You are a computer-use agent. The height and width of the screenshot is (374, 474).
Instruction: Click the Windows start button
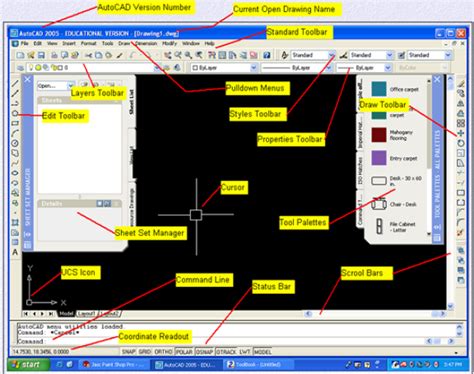[x=29, y=365]
